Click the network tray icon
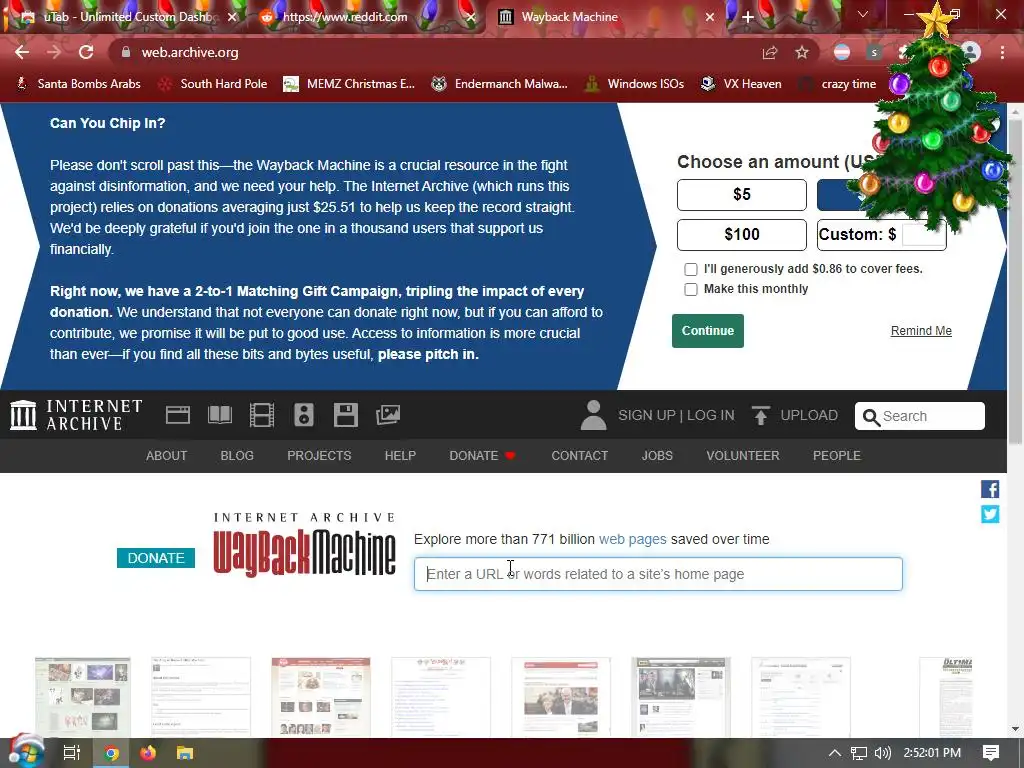Viewport: 1024px width, 768px height. coord(859,753)
